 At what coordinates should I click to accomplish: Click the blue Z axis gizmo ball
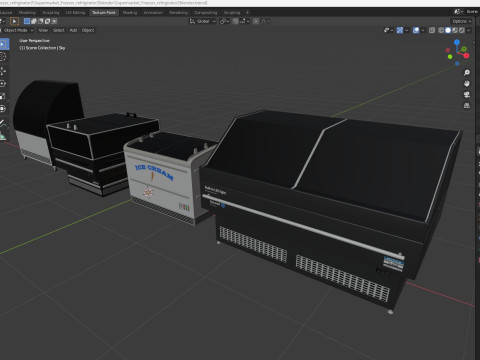pos(457,42)
